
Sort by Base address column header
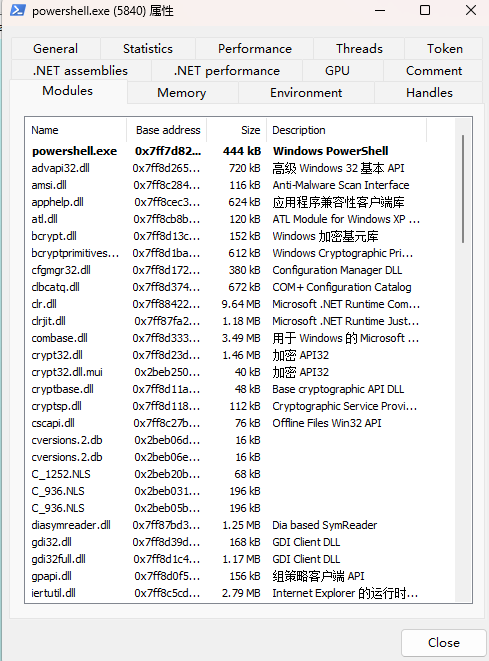click(x=167, y=130)
